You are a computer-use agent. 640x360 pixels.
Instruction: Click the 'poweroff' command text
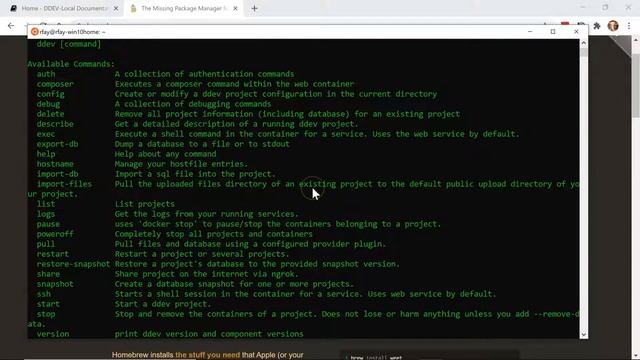(x=55, y=234)
